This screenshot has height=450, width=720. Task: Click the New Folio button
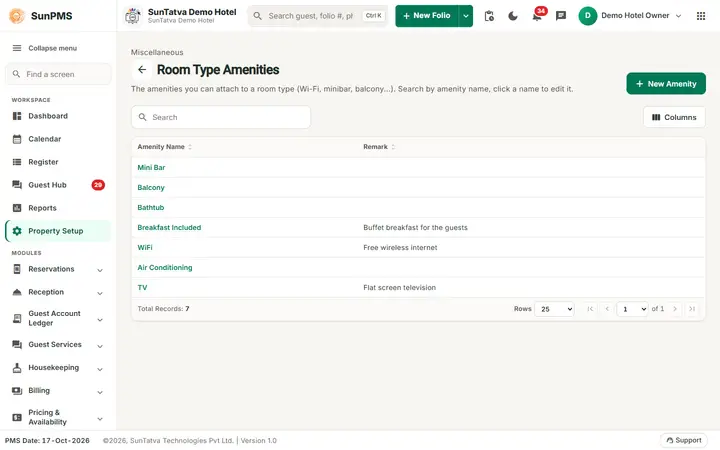point(427,16)
